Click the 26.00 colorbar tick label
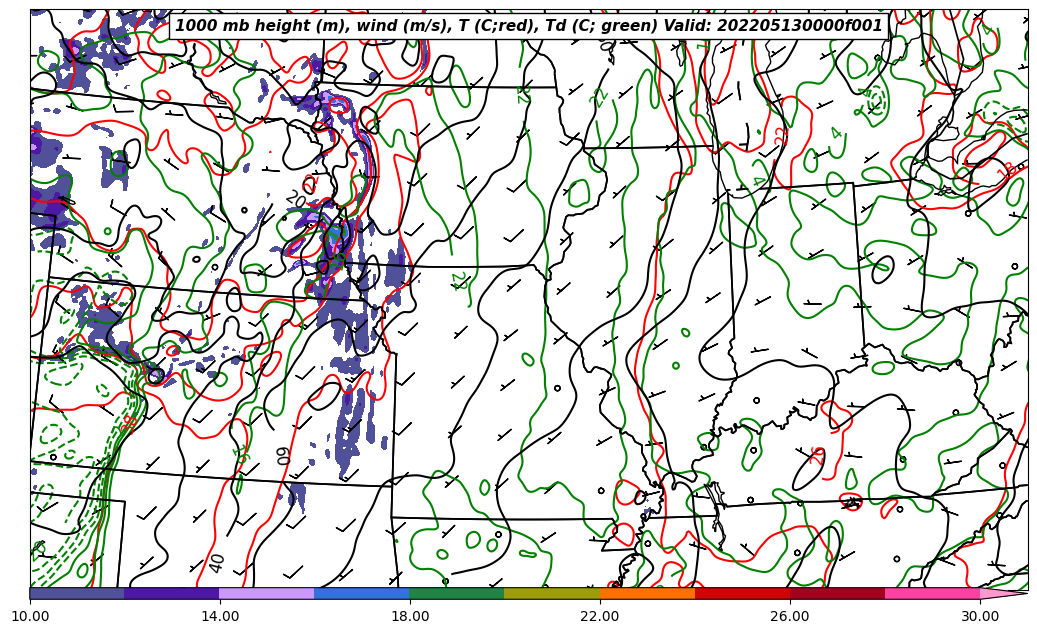Screen dimensions: 1037x633 coord(790,616)
